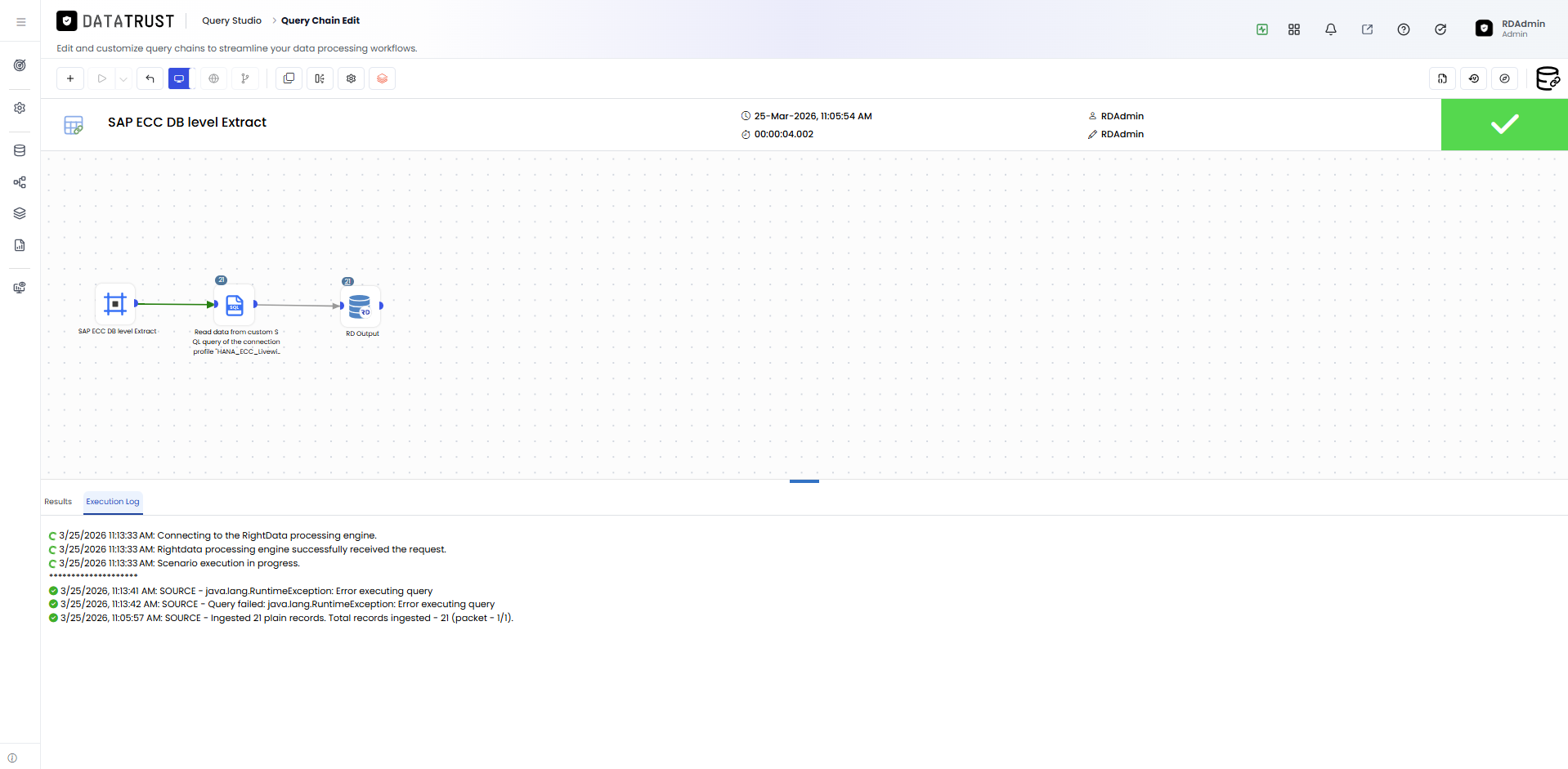Click the orange layers icon

click(382, 78)
